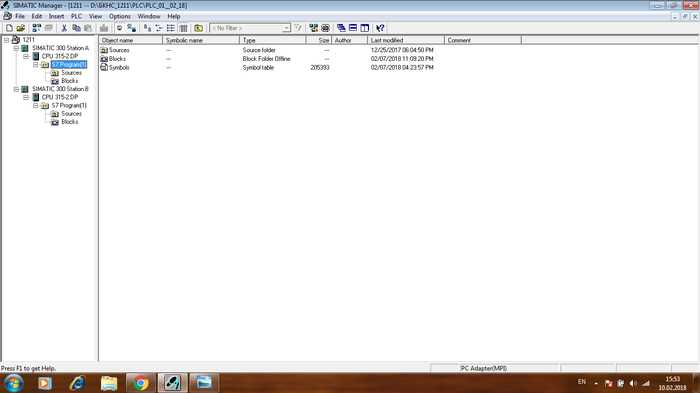Collapse the 1211 project root node
Image resolution: width=700 pixels, height=393 pixels.
6,40
